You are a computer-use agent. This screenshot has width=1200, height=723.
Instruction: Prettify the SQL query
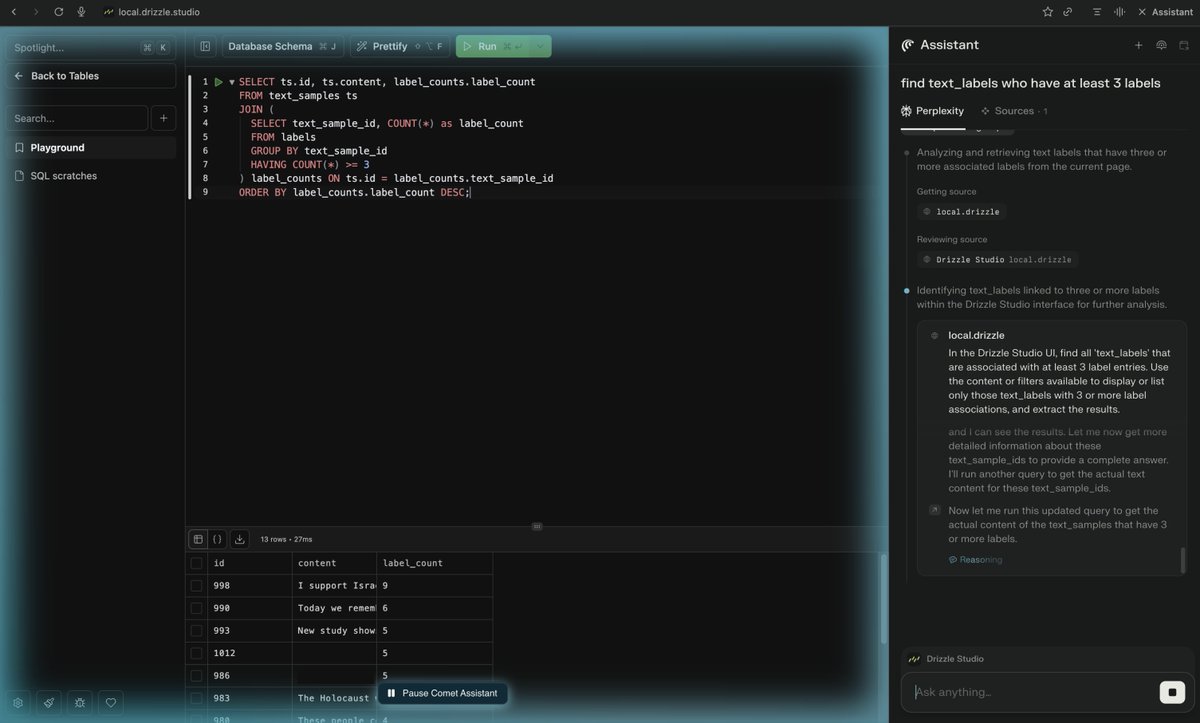(x=388, y=46)
